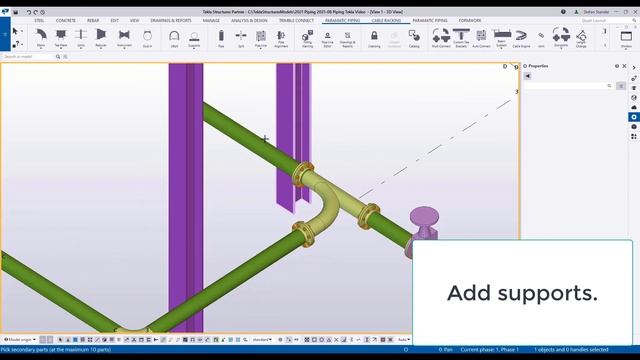This screenshot has width=640, height=360.
Task: Open the standard selection filter dropdown
Action: click(262, 340)
